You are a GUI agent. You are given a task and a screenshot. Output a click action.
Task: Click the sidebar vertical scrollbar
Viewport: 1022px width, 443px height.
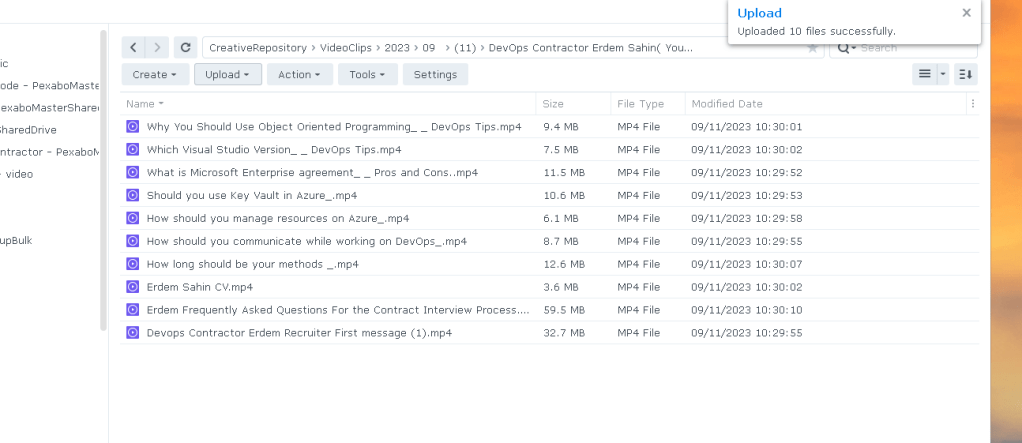(103, 180)
